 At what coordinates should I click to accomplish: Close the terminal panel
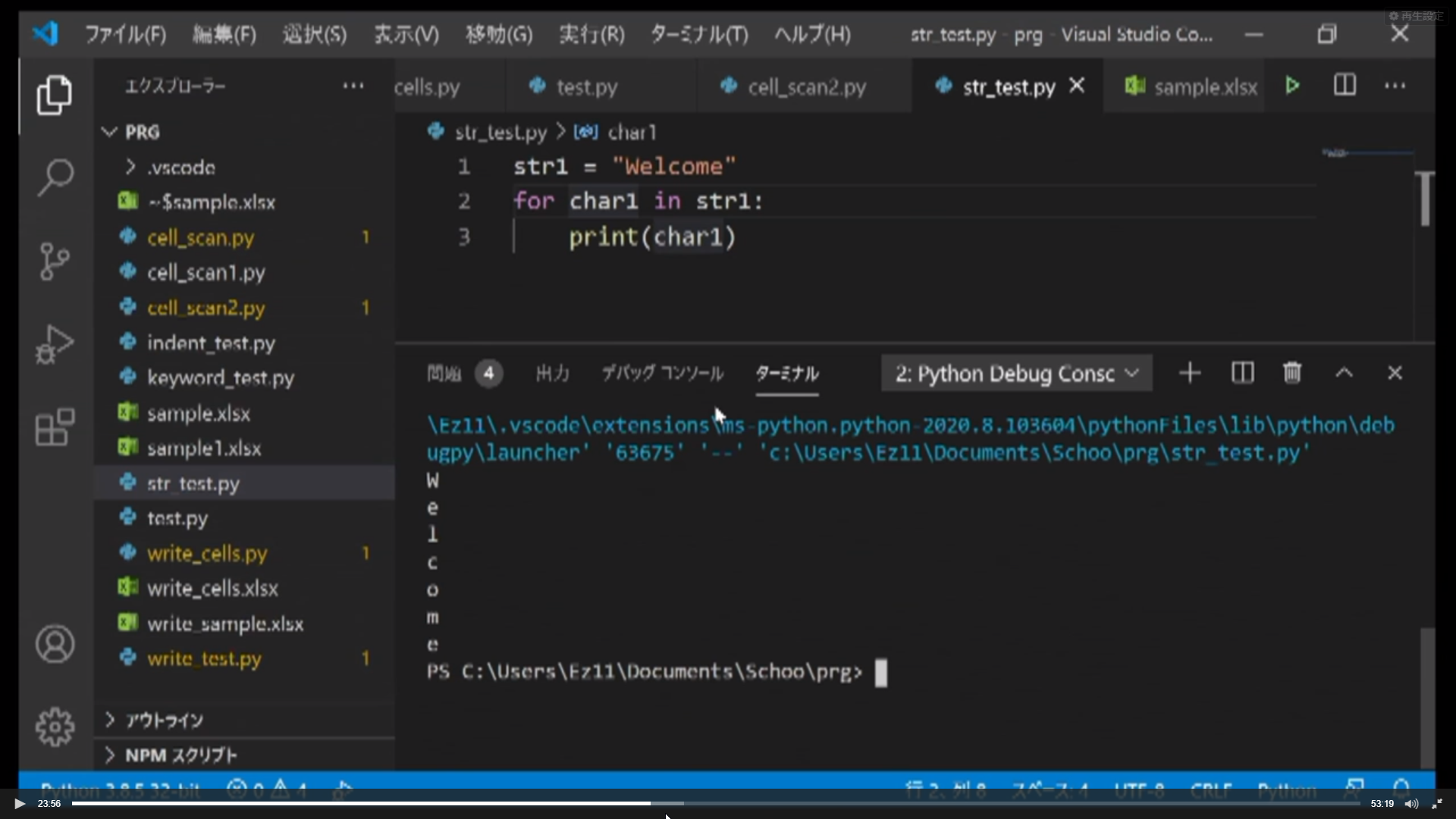pos(1395,373)
